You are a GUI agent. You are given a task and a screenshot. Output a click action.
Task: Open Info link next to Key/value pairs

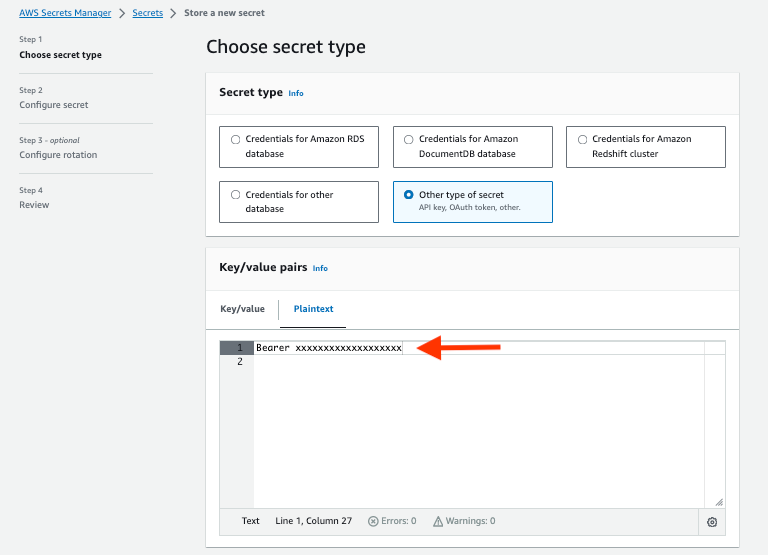point(320,268)
